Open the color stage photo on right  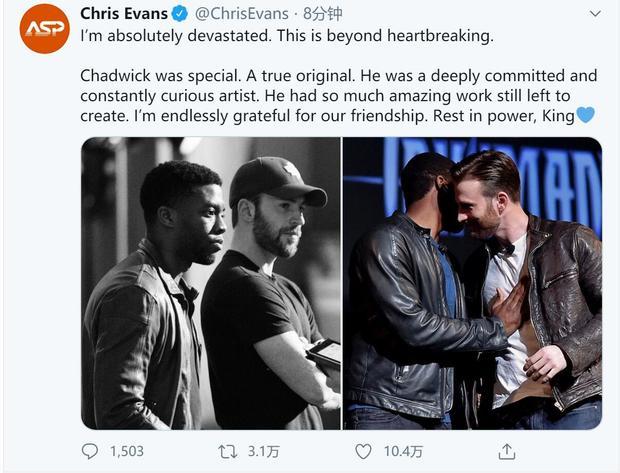pos(473,283)
